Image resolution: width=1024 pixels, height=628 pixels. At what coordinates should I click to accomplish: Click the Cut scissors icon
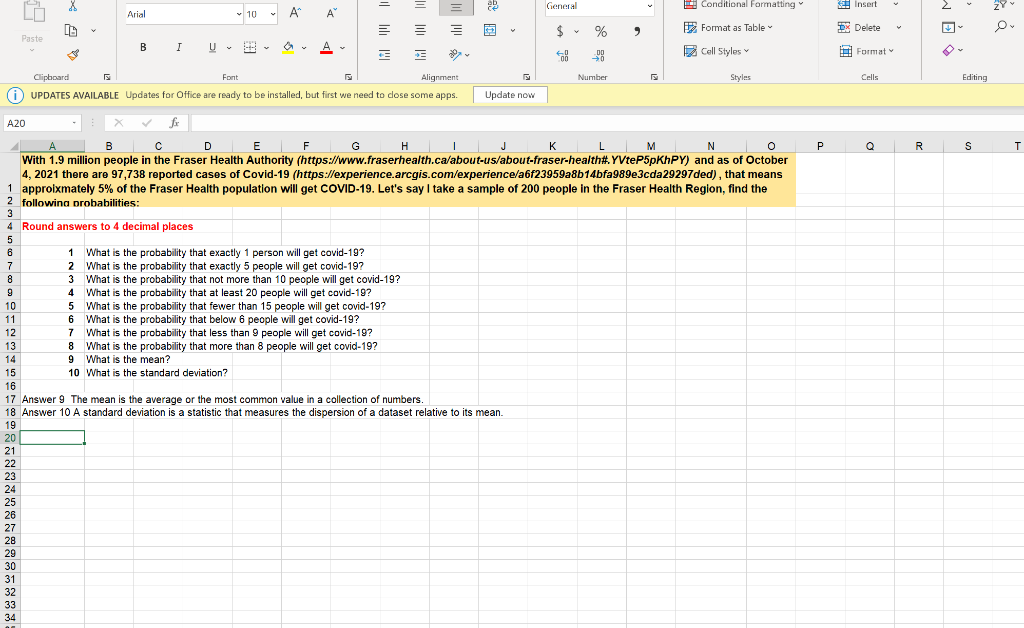(73, 5)
